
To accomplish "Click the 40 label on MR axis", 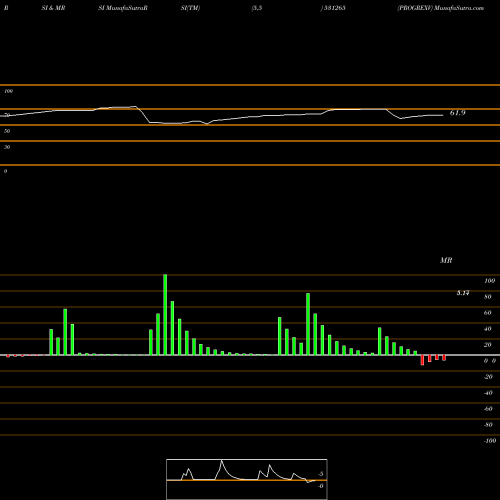I will [488, 329].
